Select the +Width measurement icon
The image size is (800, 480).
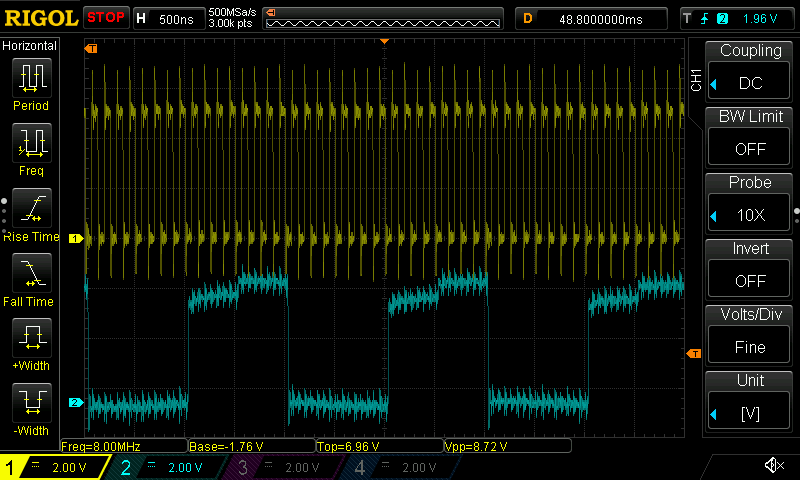tap(32, 337)
